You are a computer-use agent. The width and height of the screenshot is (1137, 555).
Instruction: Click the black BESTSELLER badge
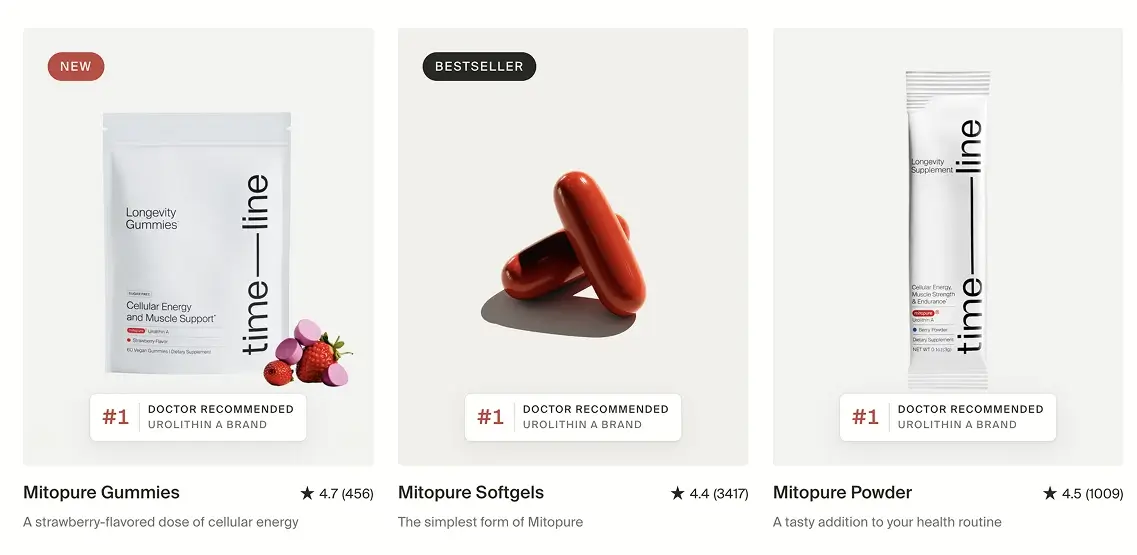[x=479, y=67]
